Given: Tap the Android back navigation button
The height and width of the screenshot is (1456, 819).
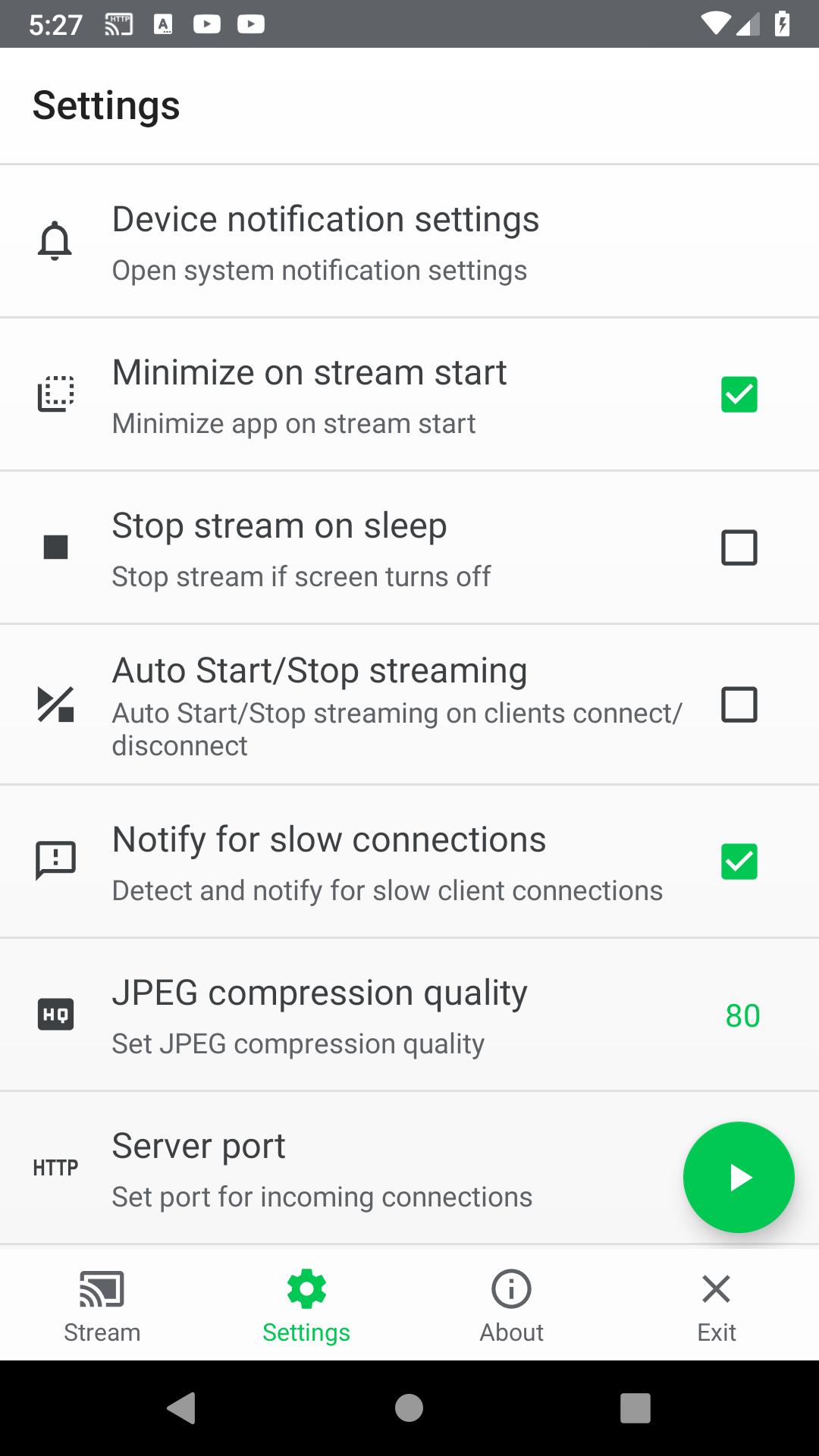Looking at the screenshot, I should click(x=182, y=1408).
